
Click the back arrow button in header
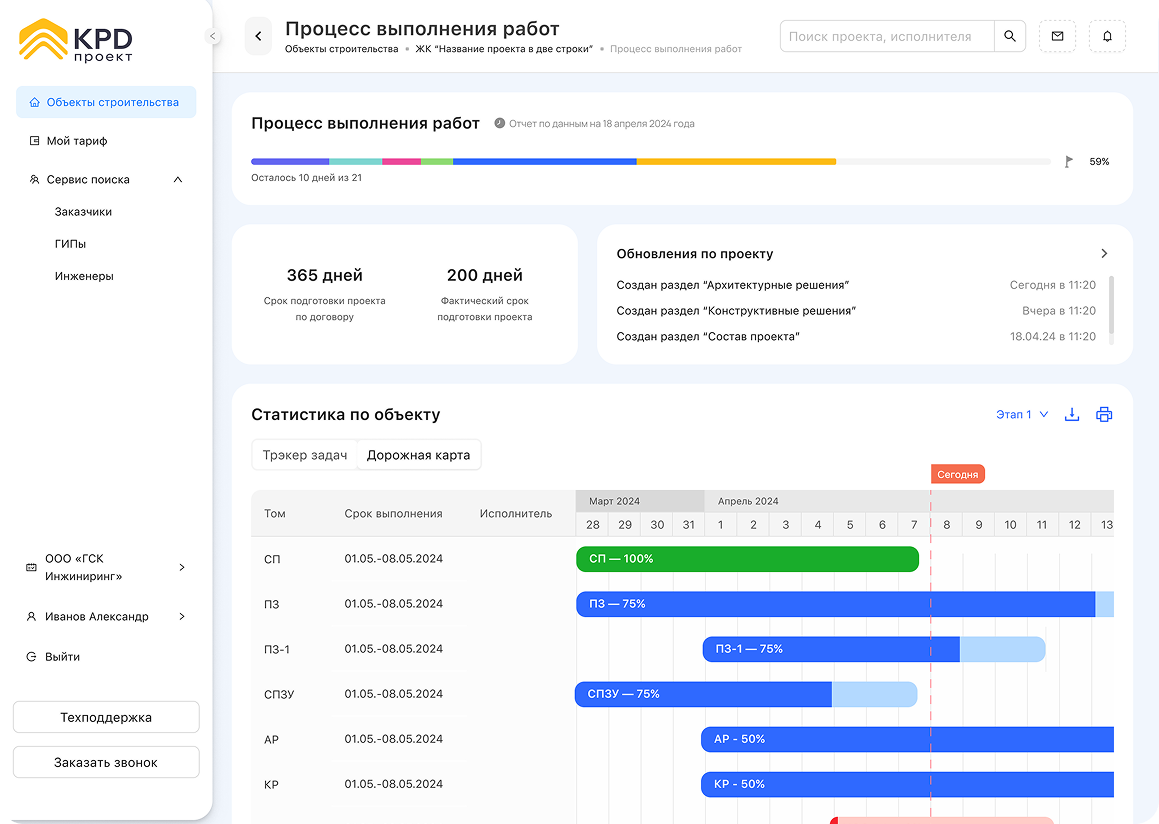(x=258, y=37)
